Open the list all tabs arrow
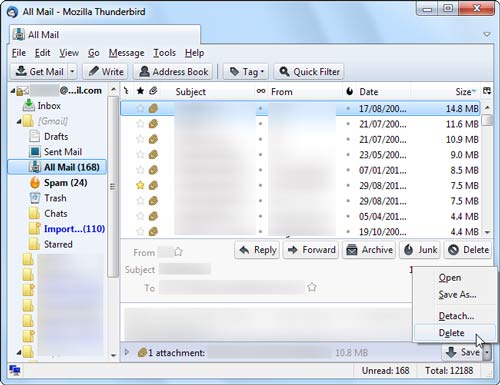The width and height of the screenshot is (500, 385). [487, 34]
